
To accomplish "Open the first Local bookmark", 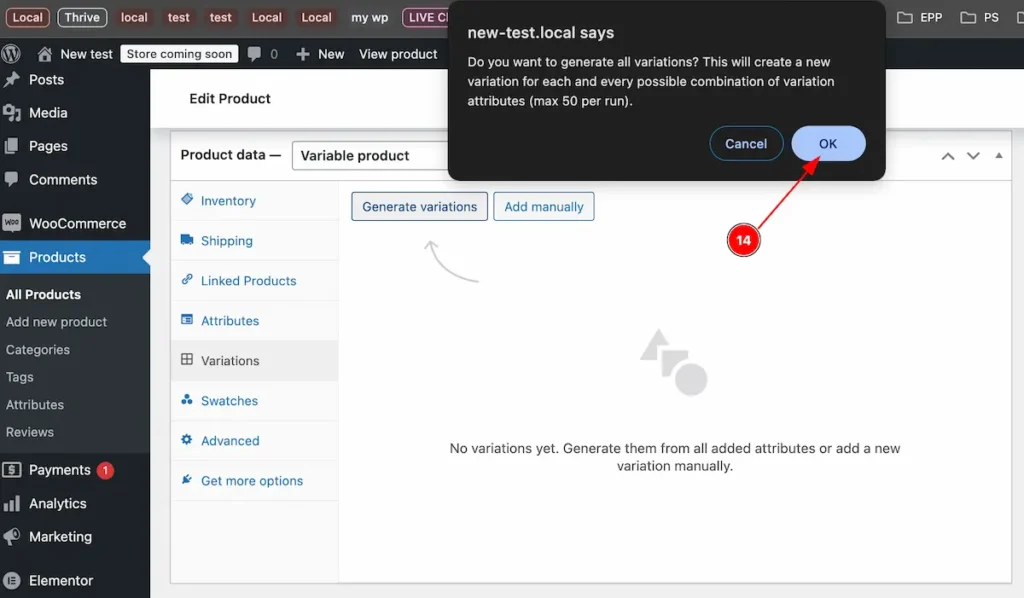I will point(27,17).
